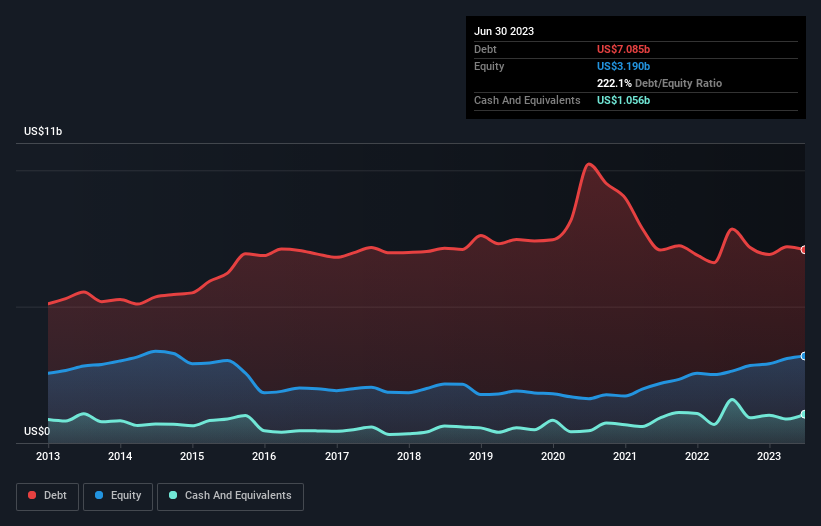Click the 222.1% Debt/Equity Ratio text
821x526 pixels.
(x=659, y=83)
